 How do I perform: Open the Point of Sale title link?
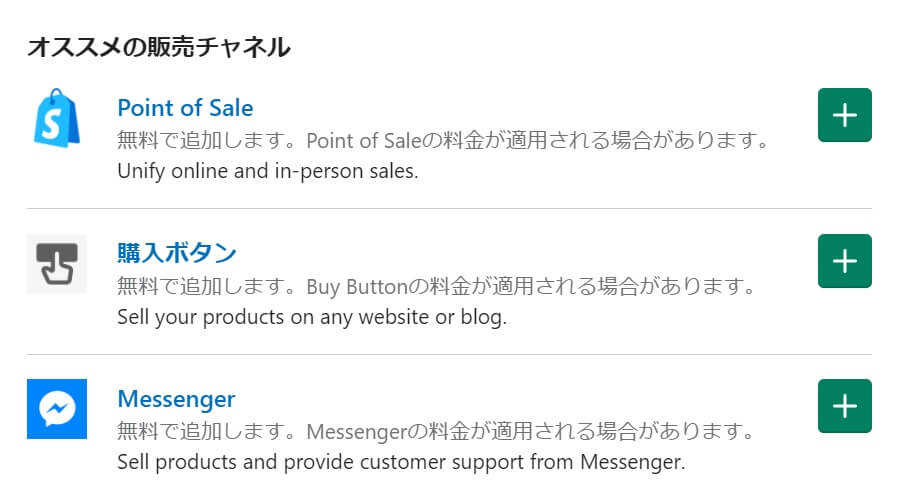pos(185,108)
